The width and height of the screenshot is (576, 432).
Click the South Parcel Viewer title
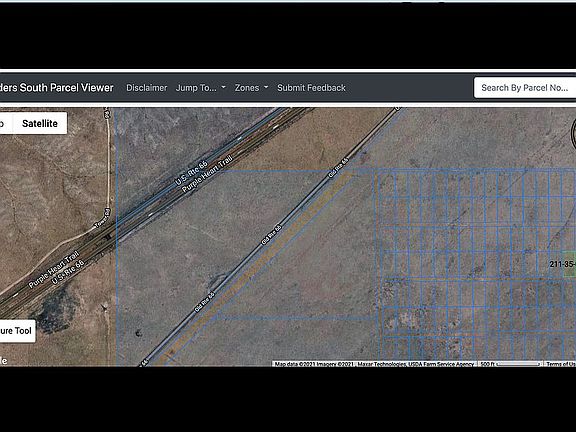(x=57, y=87)
